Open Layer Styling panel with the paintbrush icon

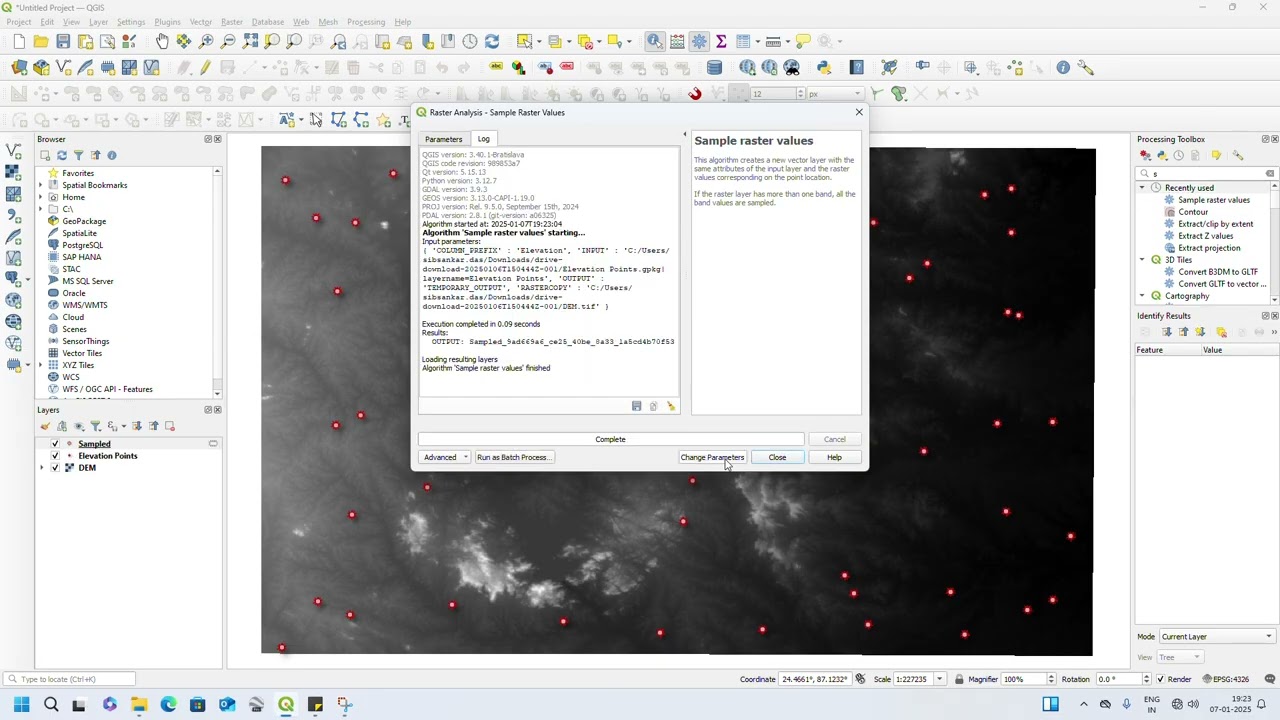coord(45,426)
